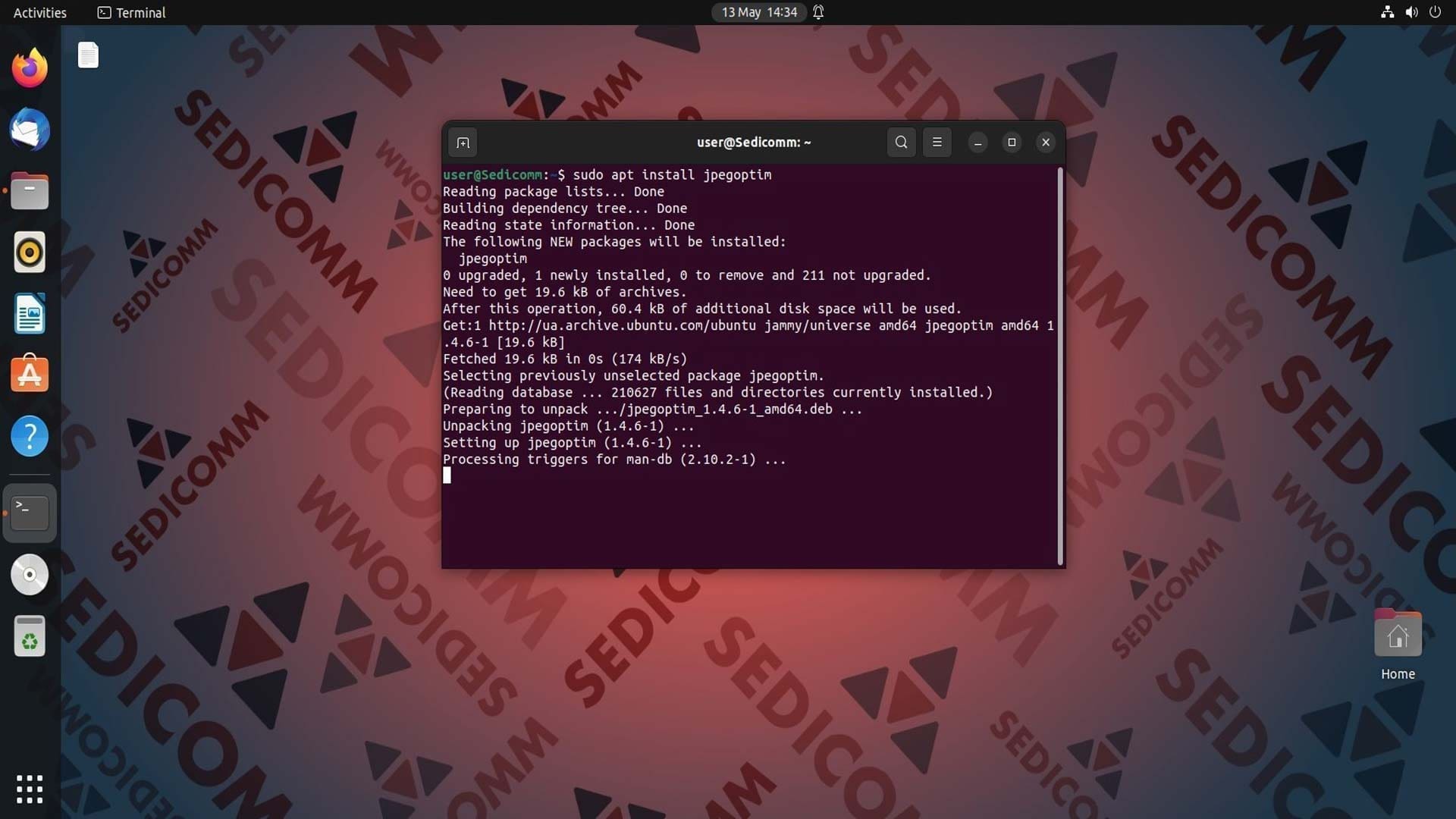The height and width of the screenshot is (819, 1456).
Task: Launch LibreOffice Writer from the dock
Action: pyautogui.click(x=30, y=314)
